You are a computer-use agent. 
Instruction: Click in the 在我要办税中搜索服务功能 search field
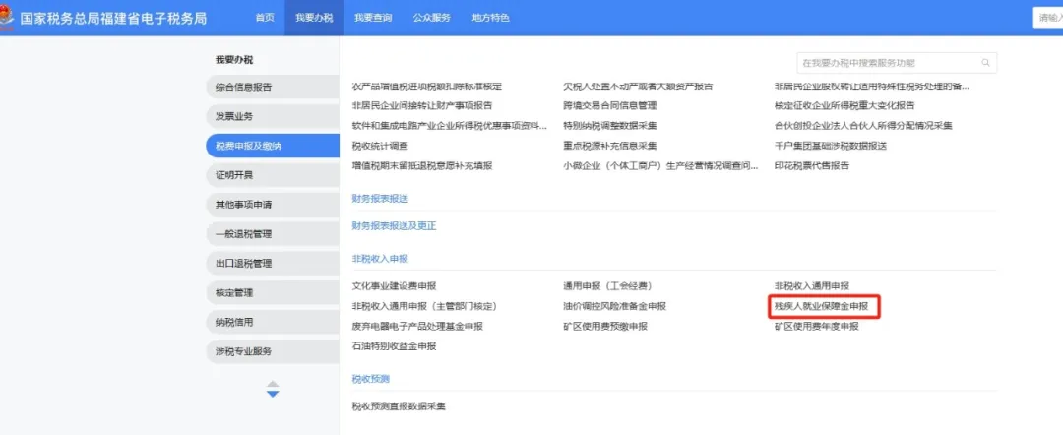[x=885, y=63]
